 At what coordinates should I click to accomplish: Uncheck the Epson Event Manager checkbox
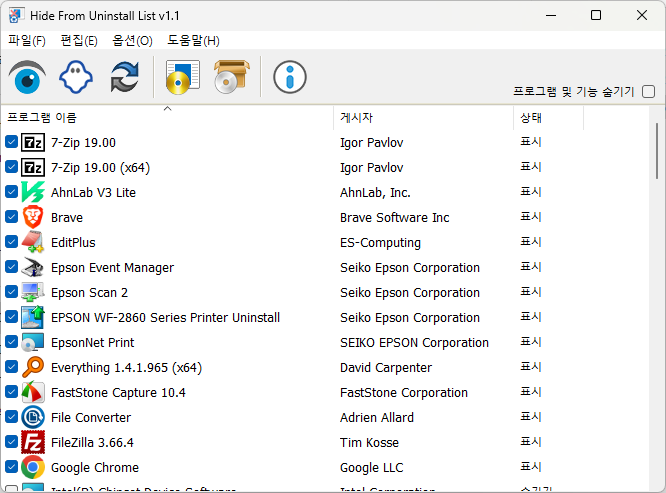pyautogui.click(x=11, y=267)
